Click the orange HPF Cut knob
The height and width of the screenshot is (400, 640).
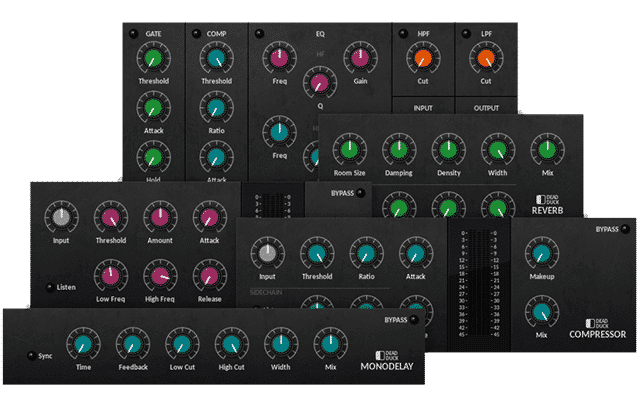coord(423,58)
